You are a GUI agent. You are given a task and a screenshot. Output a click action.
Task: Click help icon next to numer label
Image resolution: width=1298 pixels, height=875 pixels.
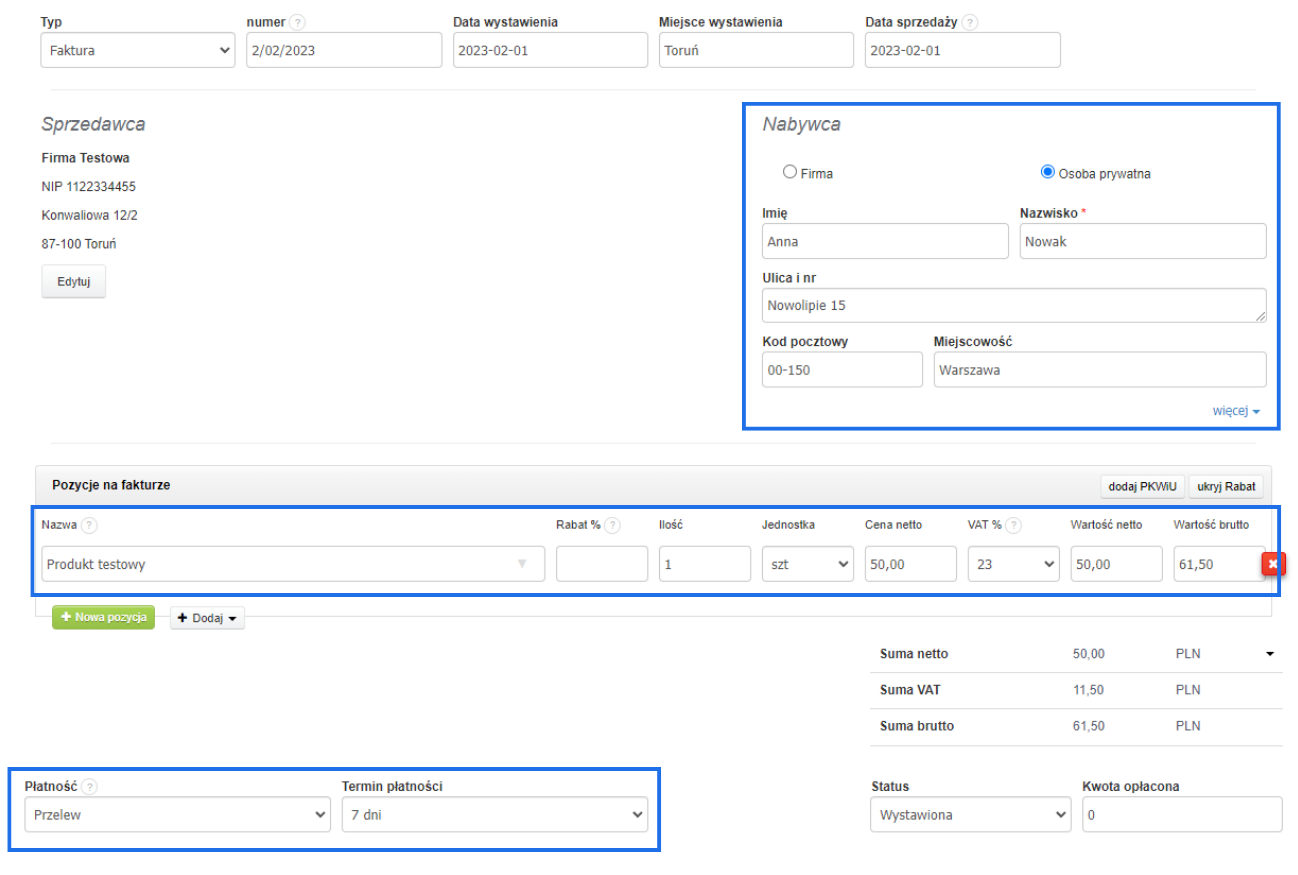(x=299, y=22)
